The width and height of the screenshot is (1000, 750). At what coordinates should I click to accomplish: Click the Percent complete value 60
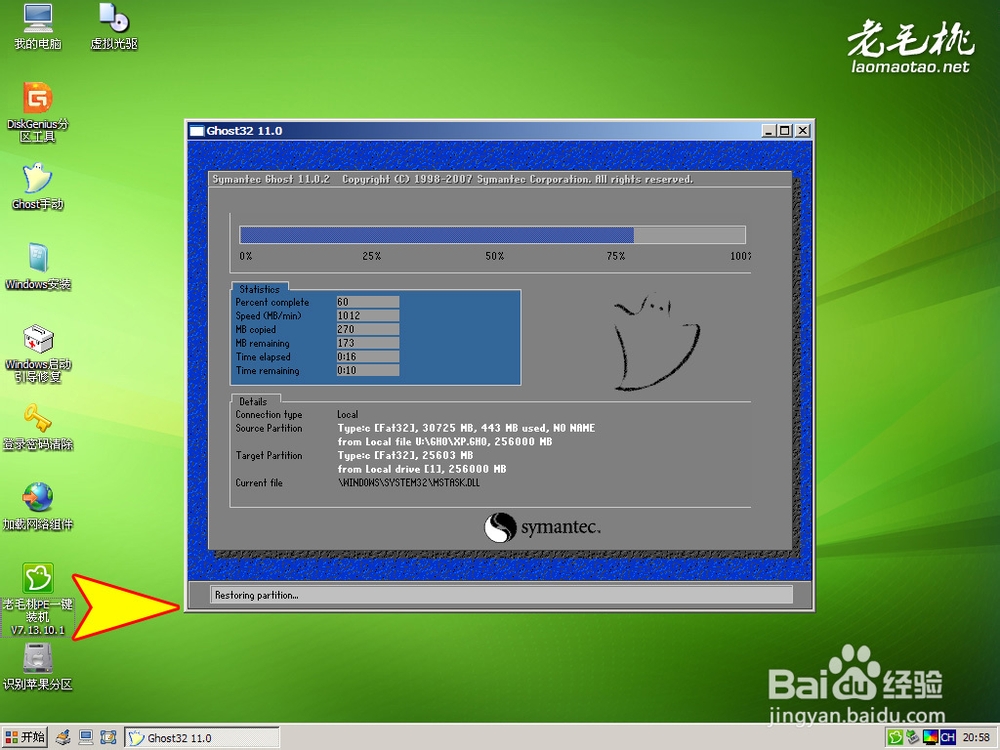(x=368, y=302)
